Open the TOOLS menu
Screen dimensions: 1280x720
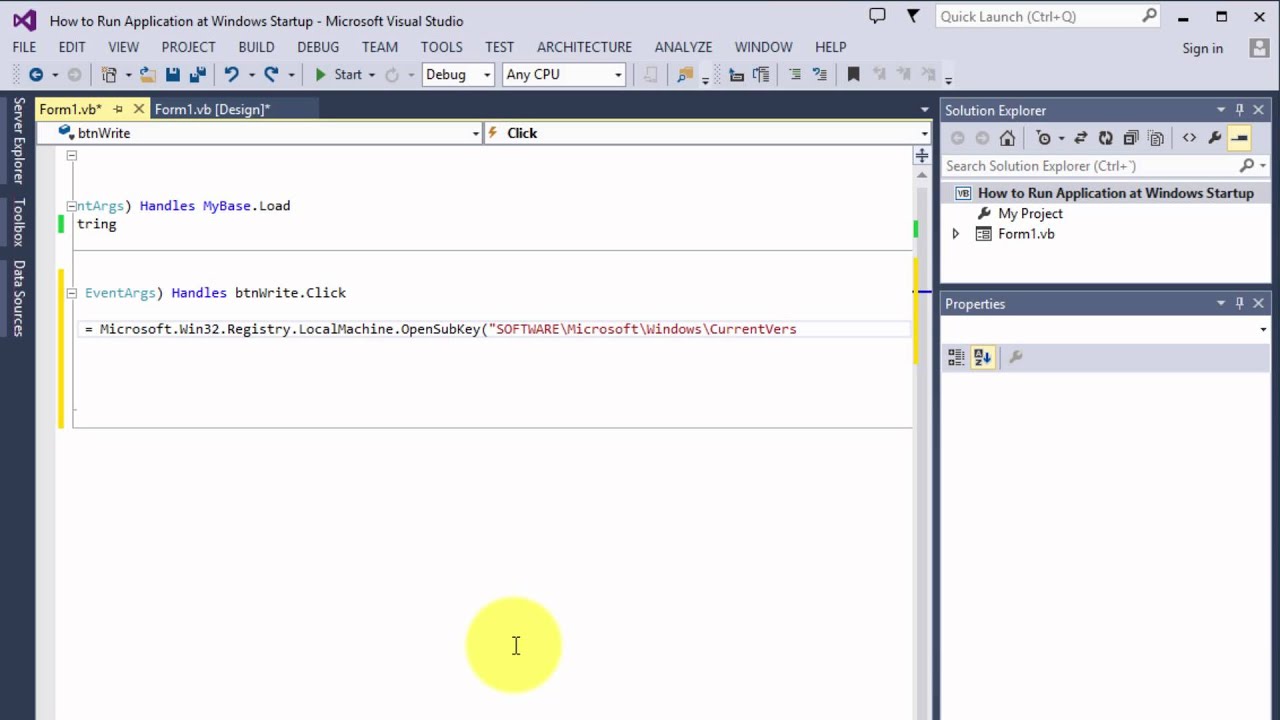coord(441,47)
